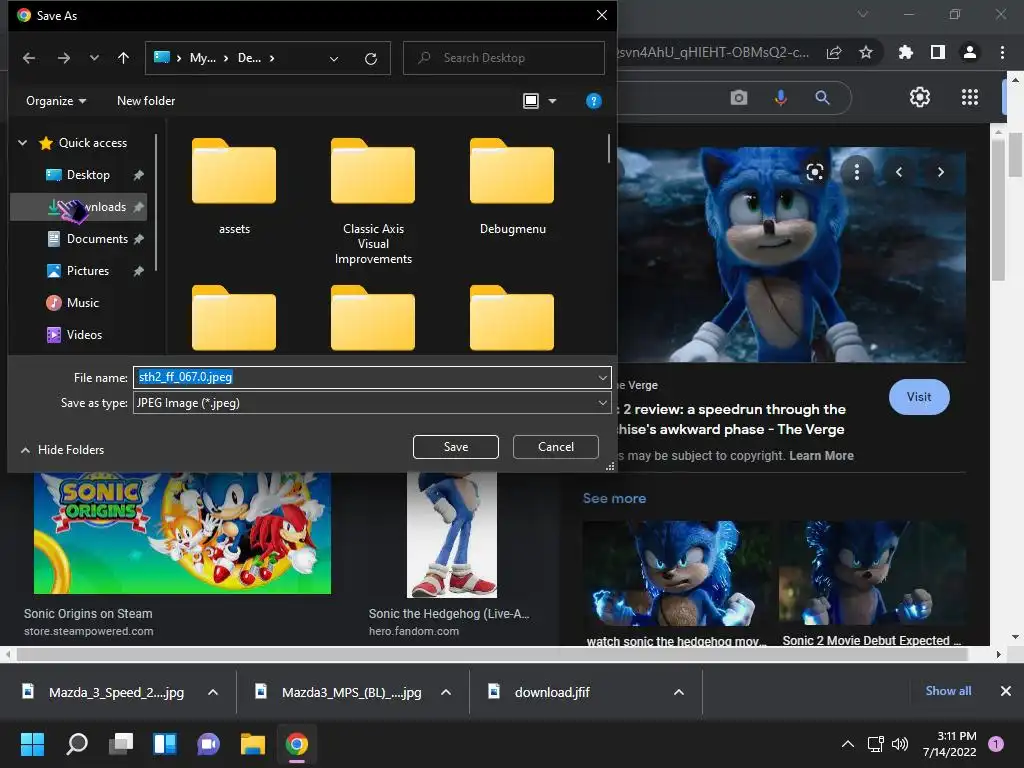
Task: Search by image camera icon
Action: 739,98
